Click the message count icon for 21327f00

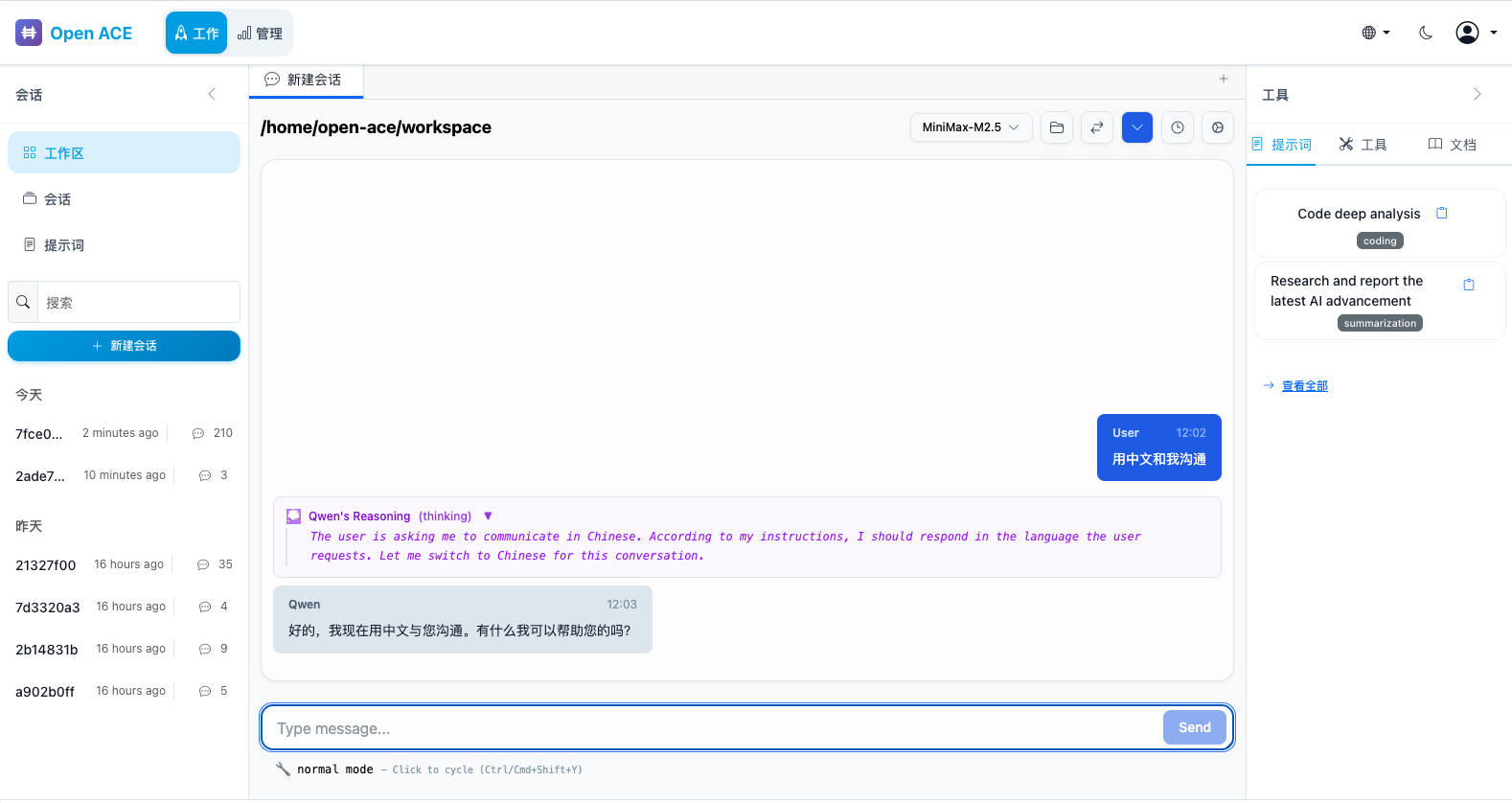coord(203,564)
